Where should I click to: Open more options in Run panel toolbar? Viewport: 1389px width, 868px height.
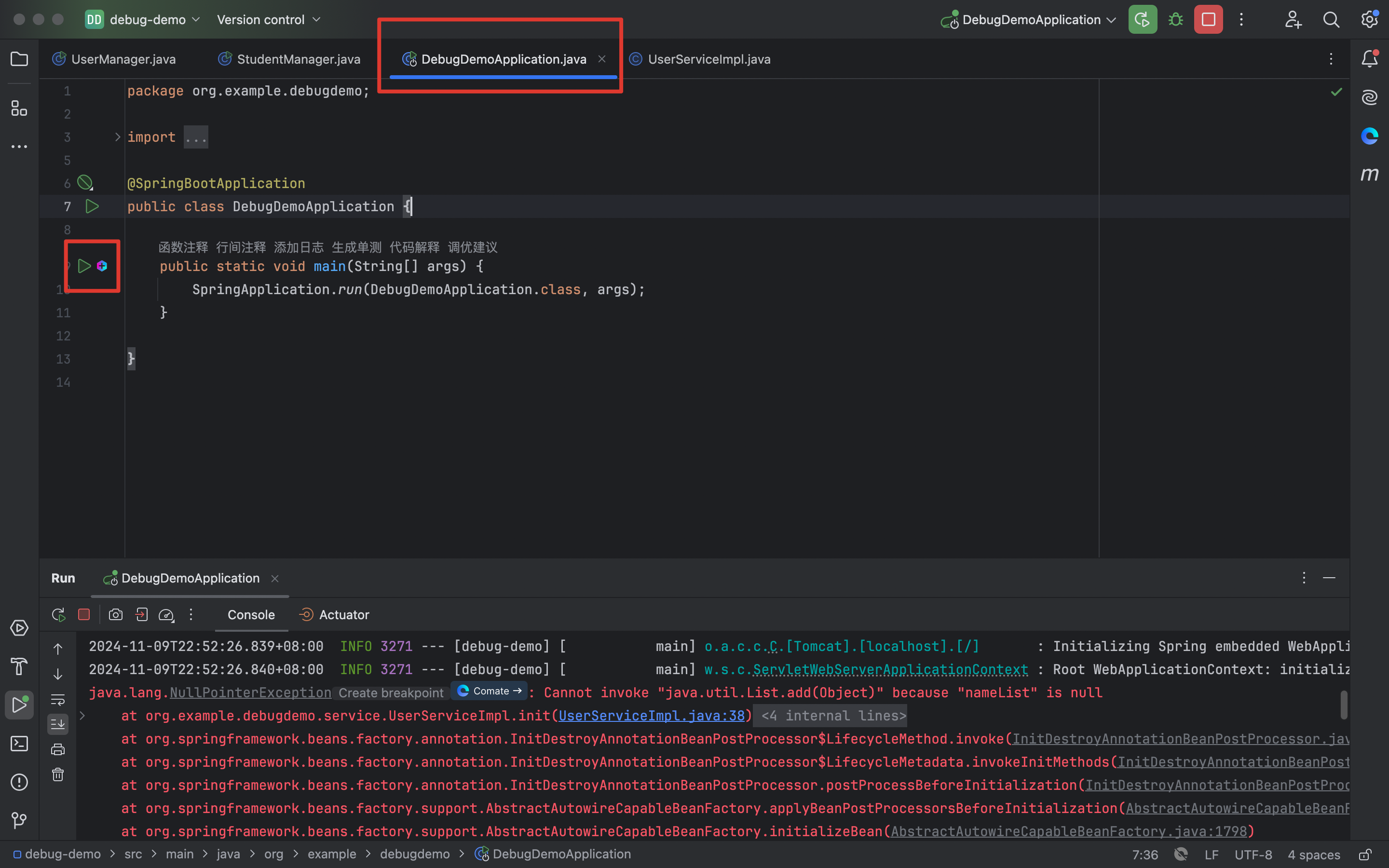click(x=191, y=615)
